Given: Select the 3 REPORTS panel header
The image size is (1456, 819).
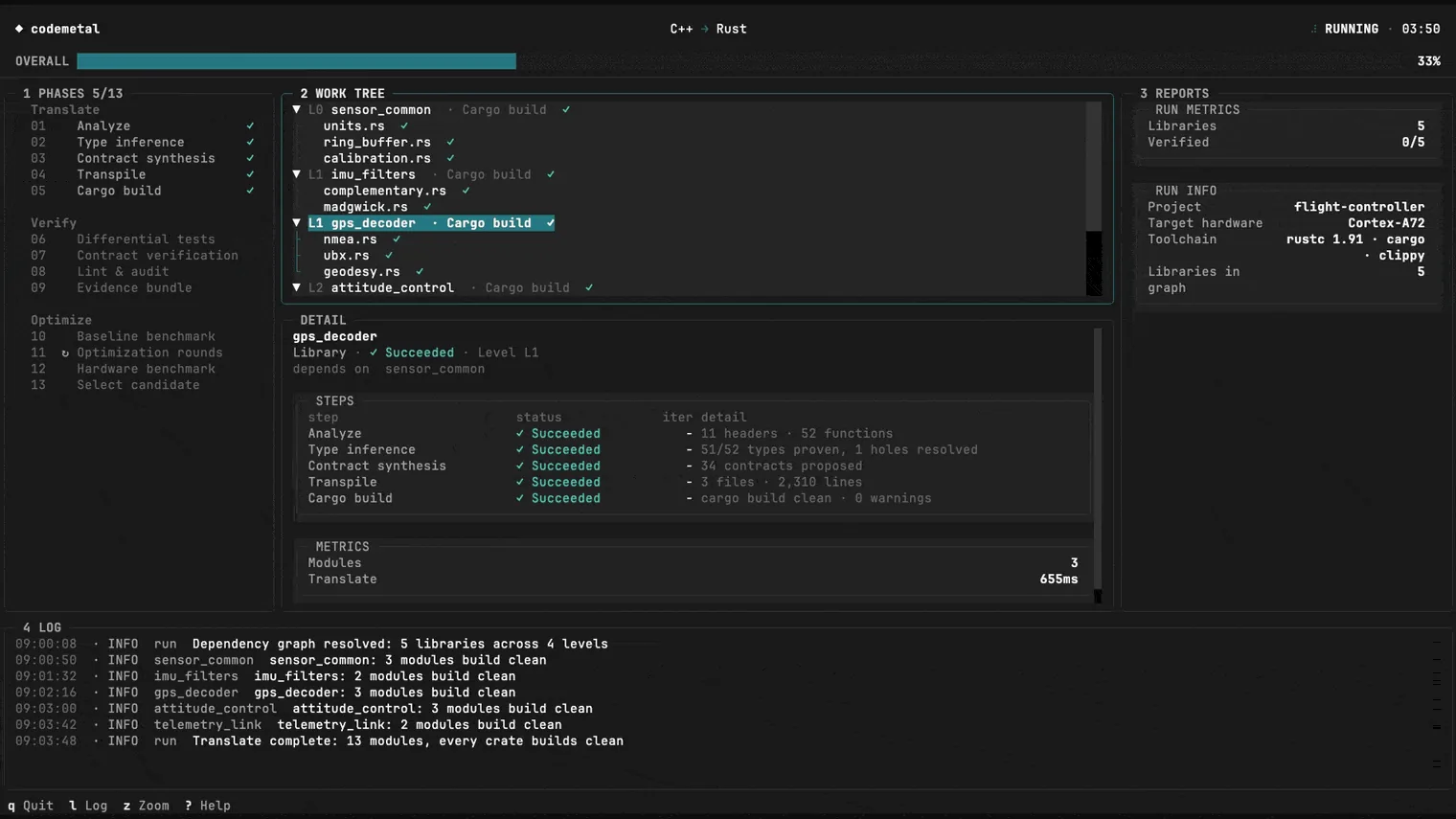Looking at the screenshot, I should point(1174,94).
